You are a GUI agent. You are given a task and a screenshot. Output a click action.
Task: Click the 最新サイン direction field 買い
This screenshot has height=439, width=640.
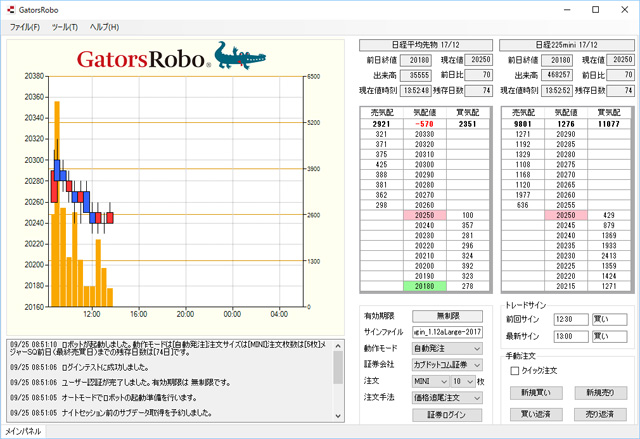(x=609, y=337)
